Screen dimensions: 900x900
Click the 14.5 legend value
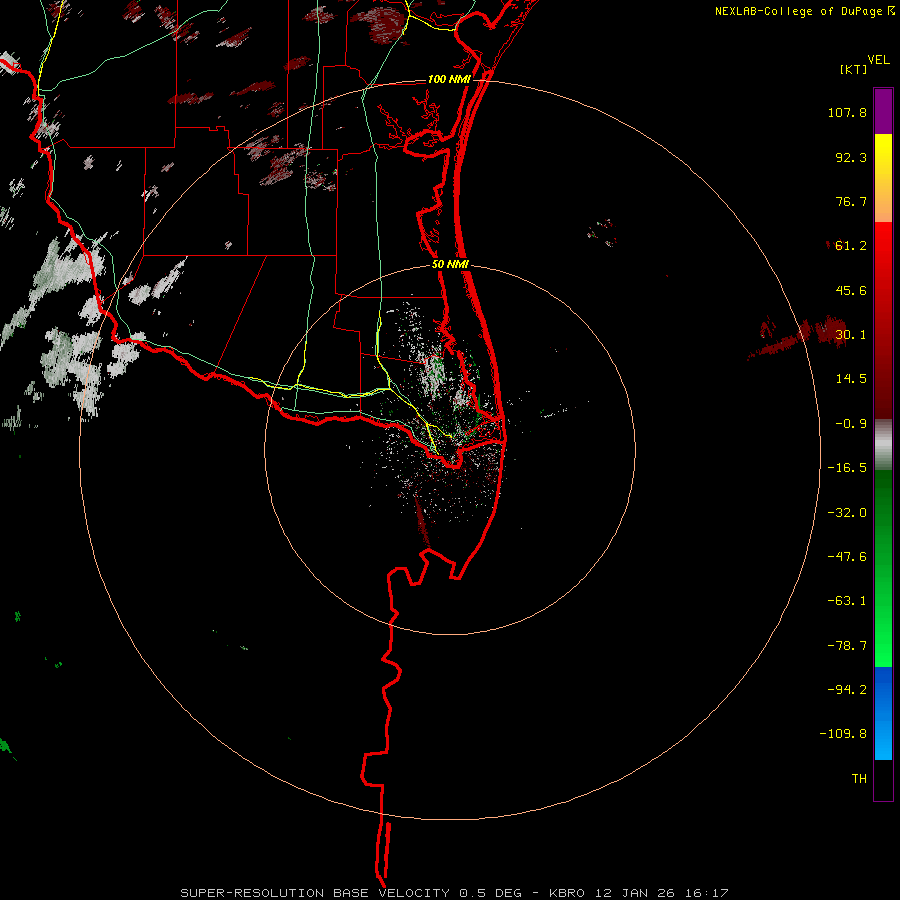851,379
